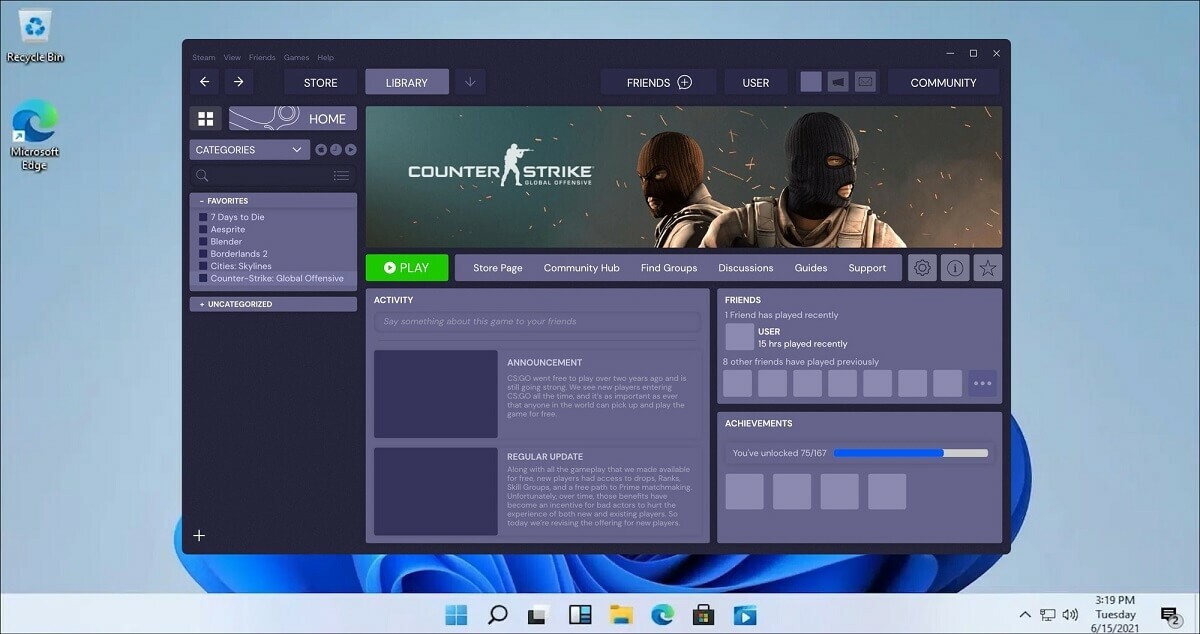Click the green PLAY button

tap(407, 268)
